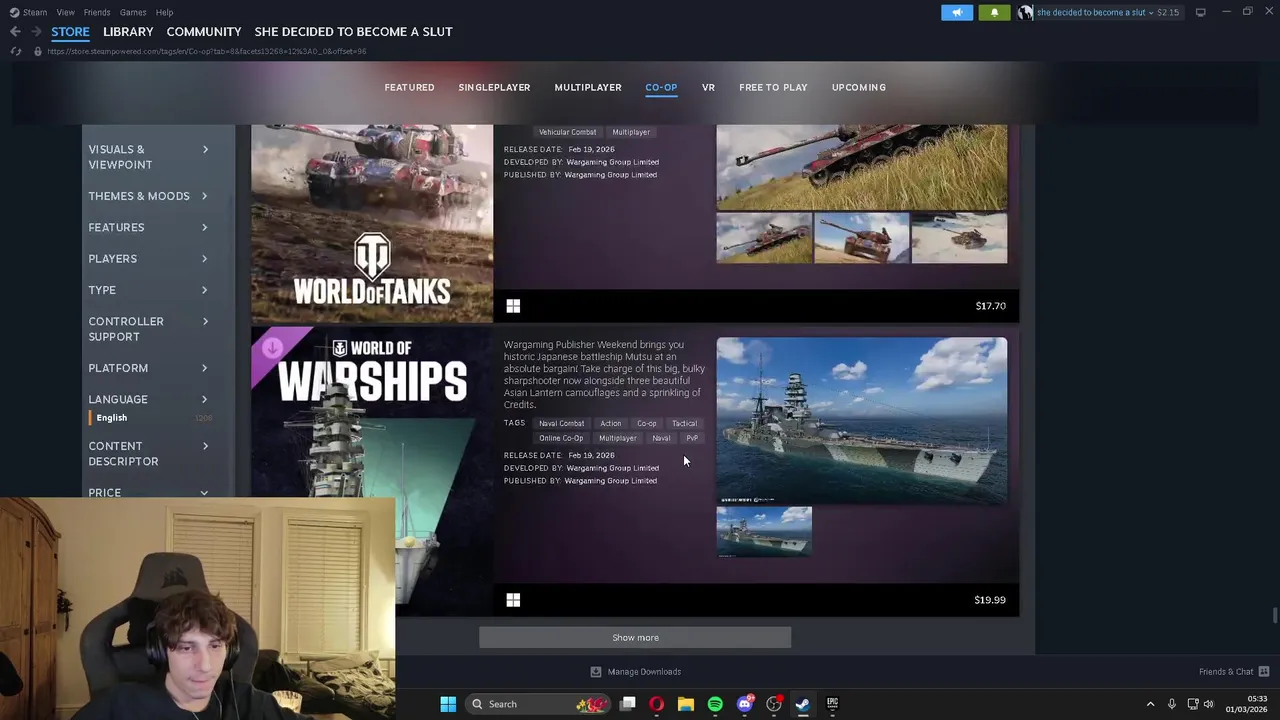Switch to the Free to Play tab
1280x720 pixels.
click(773, 88)
